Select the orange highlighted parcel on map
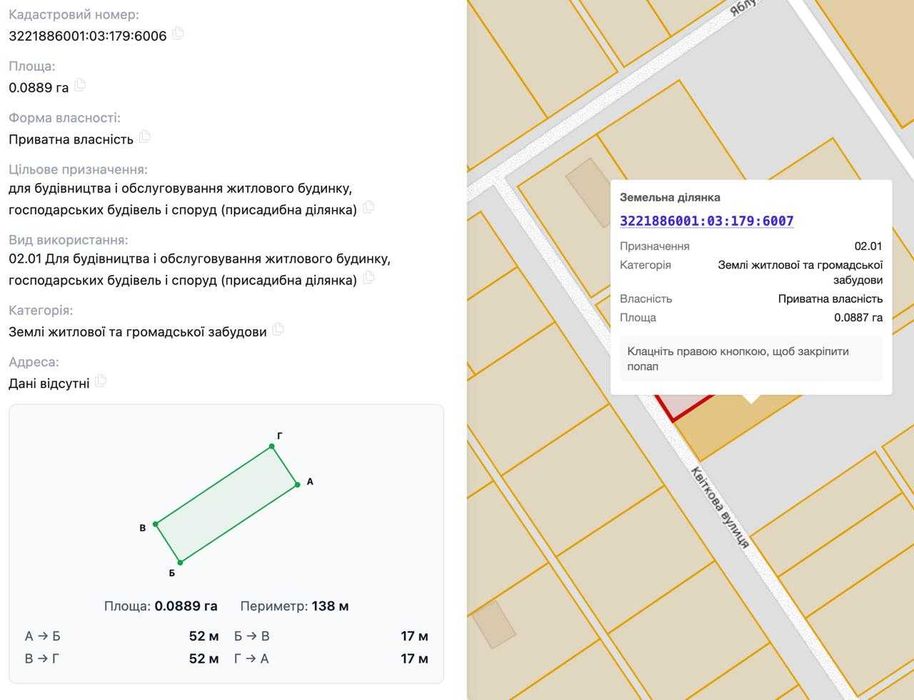Viewport: 914px width, 700px height. click(734, 424)
